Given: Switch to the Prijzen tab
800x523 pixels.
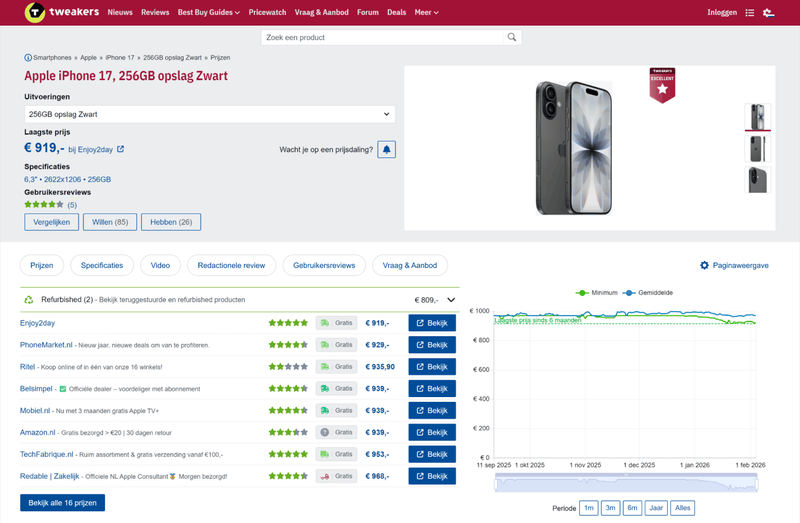Looking at the screenshot, I should [x=42, y=265].
